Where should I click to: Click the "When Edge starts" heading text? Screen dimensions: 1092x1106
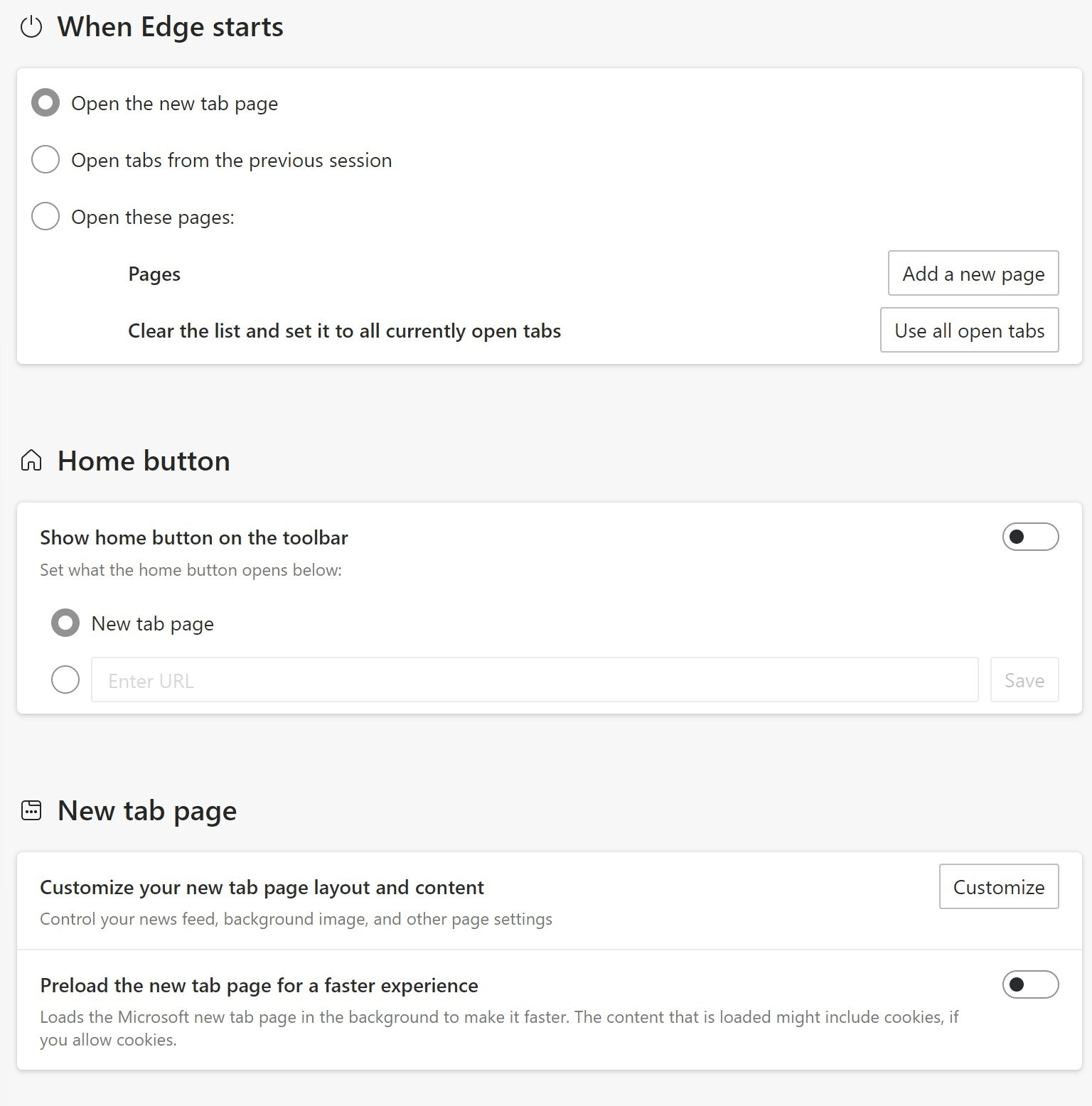[x=171, y=28]
